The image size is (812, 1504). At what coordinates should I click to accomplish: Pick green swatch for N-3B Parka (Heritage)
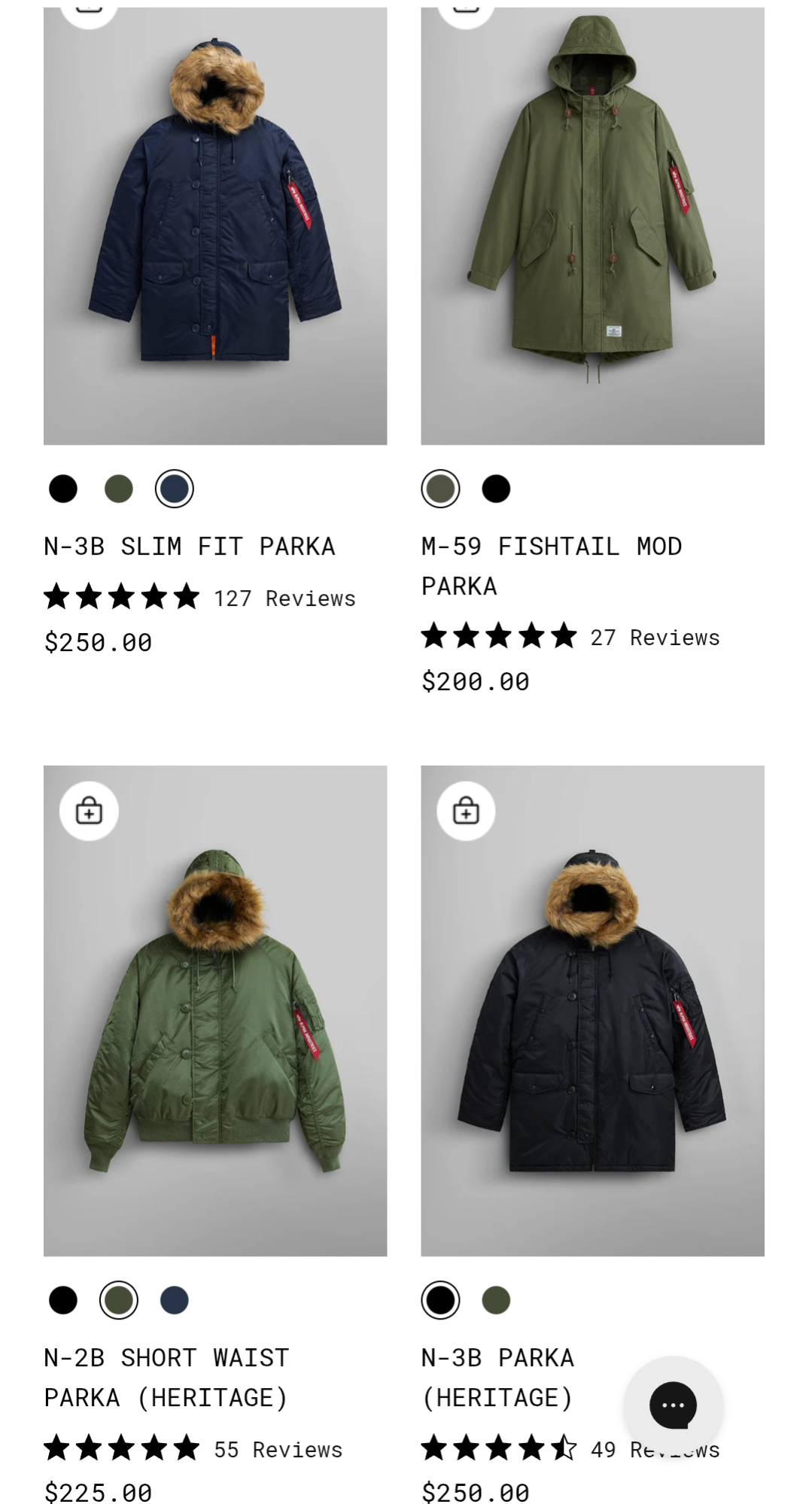[496, 1300]
